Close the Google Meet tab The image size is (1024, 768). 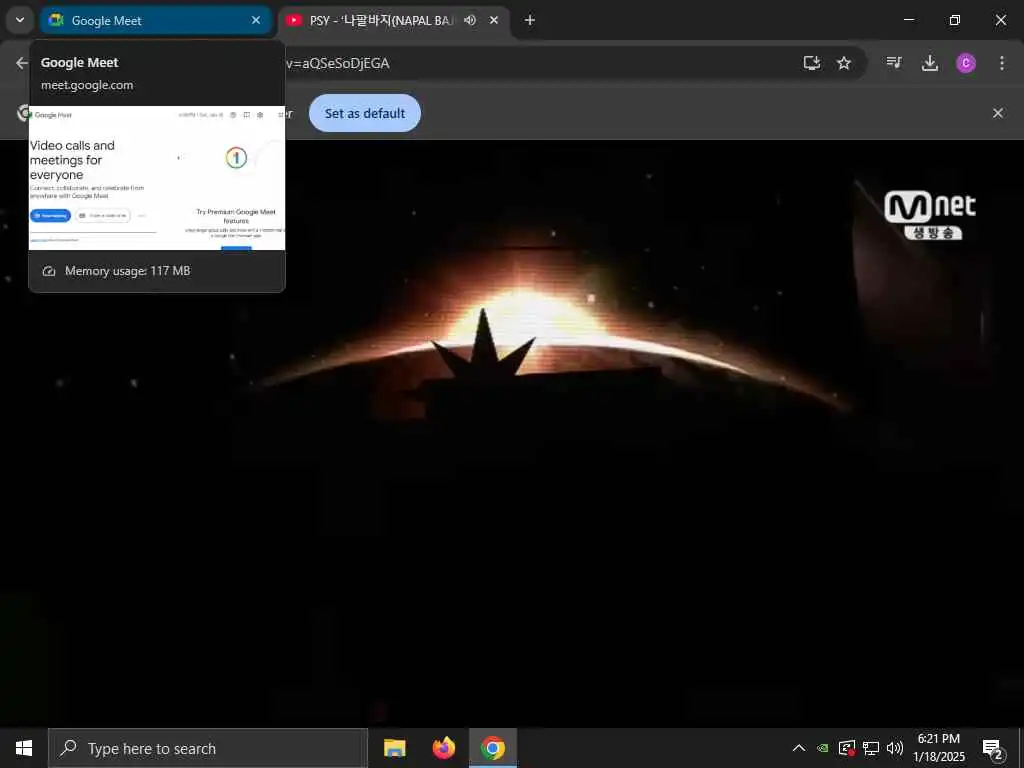point(256,20)
